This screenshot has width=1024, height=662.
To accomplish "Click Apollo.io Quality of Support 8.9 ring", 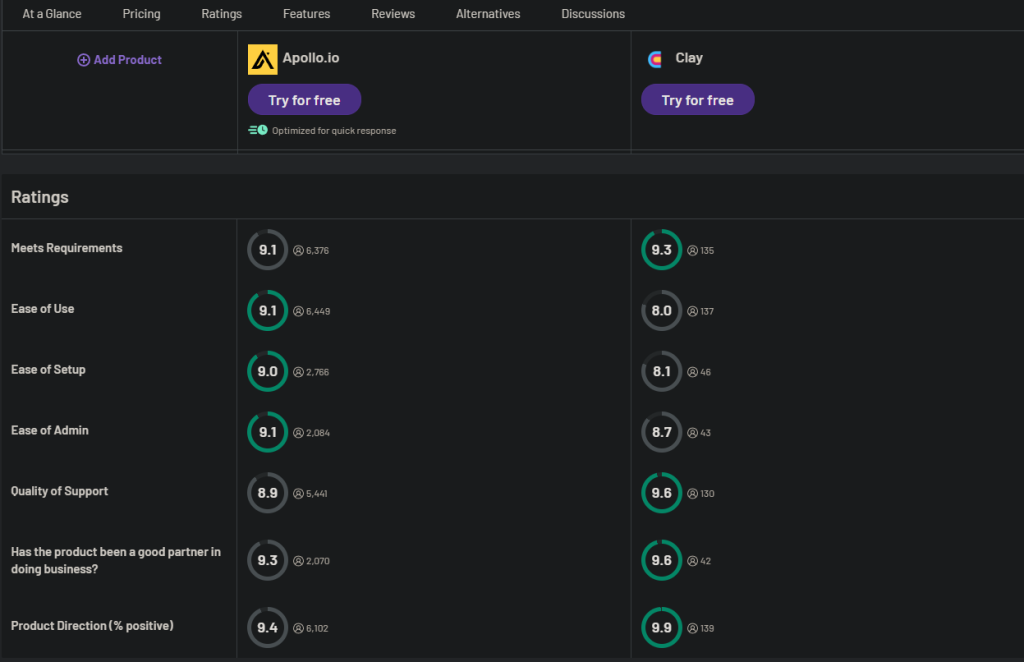I will [x=268, y=492].
